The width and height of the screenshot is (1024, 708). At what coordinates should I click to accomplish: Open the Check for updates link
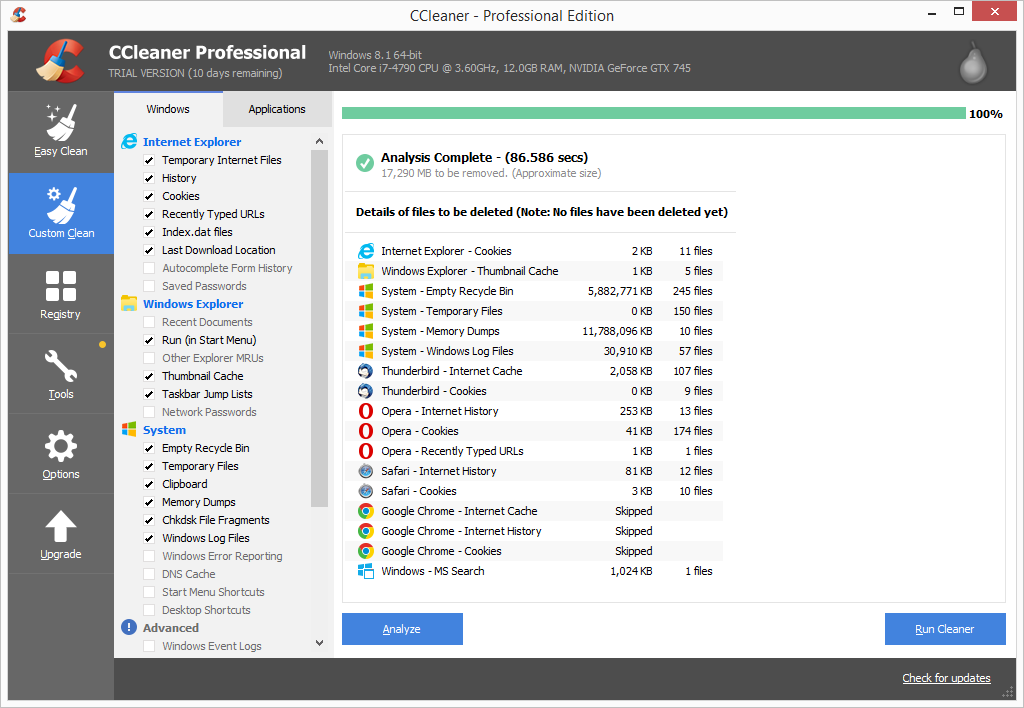tap(946, 677)
